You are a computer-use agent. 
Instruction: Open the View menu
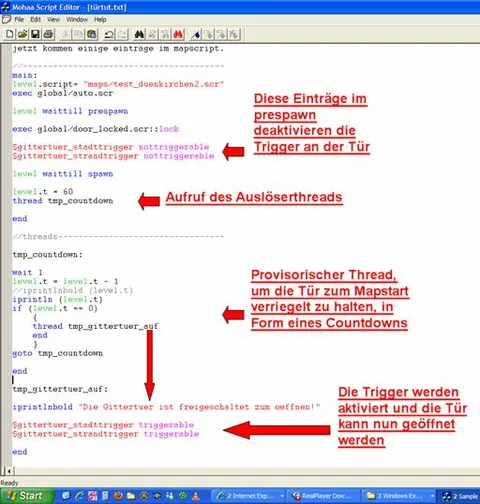53,20
